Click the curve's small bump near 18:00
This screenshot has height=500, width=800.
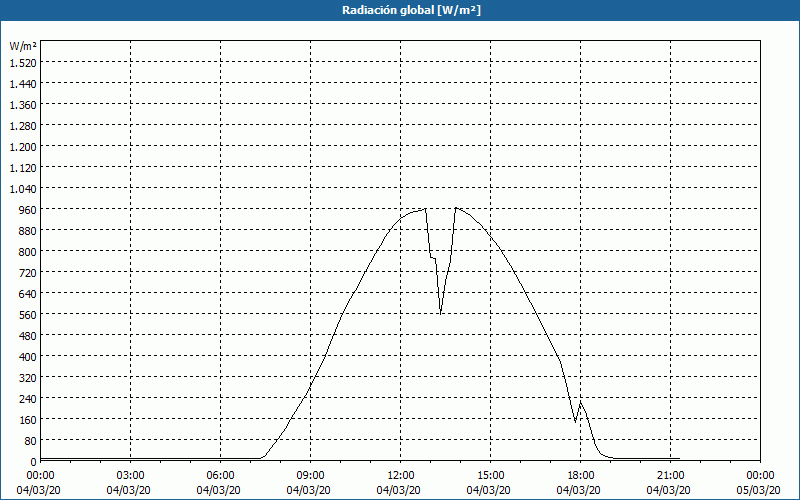point(580,403)
